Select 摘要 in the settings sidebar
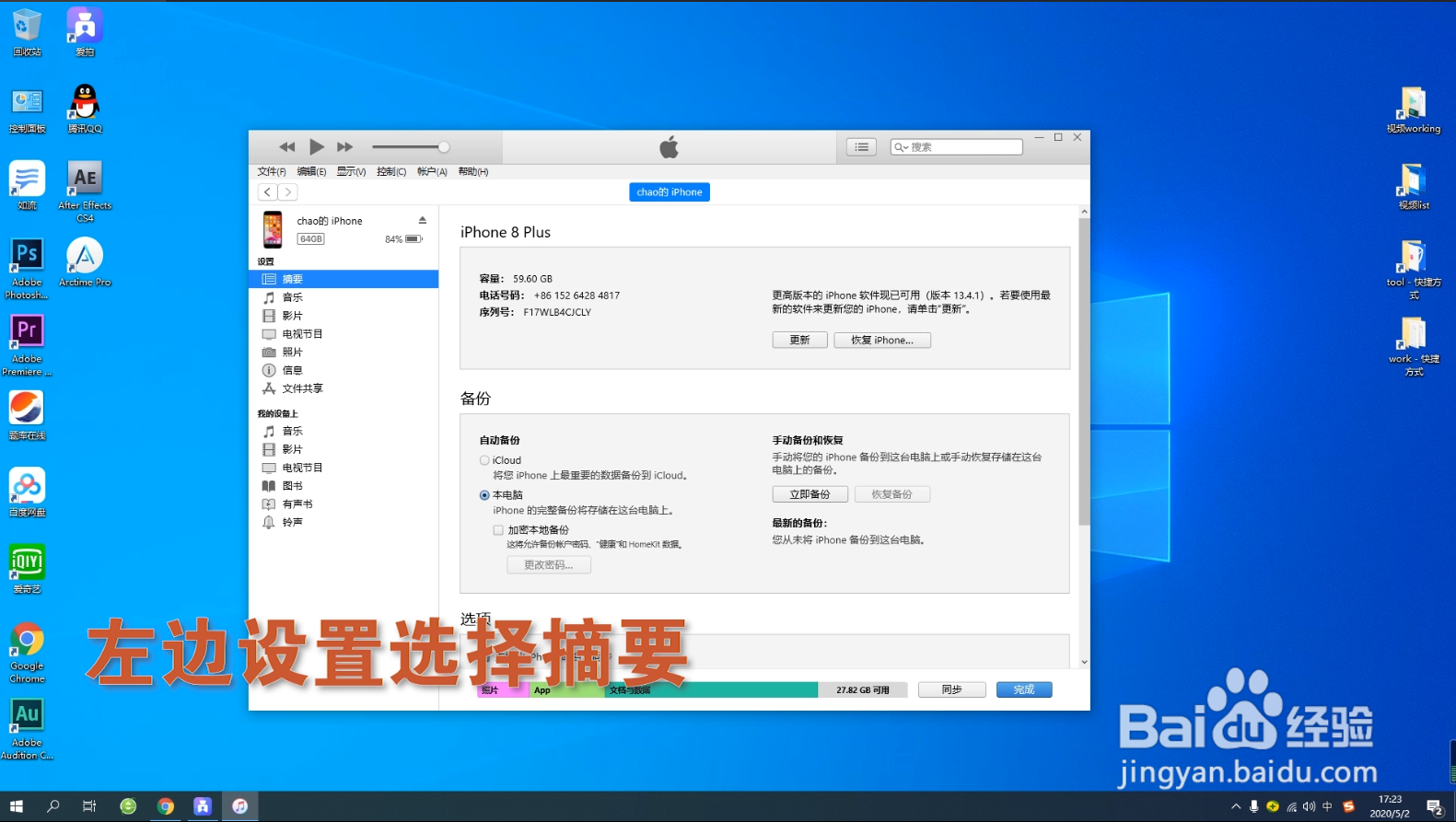The height and width of the screenshot is (822, 1456). coord(344,279)
